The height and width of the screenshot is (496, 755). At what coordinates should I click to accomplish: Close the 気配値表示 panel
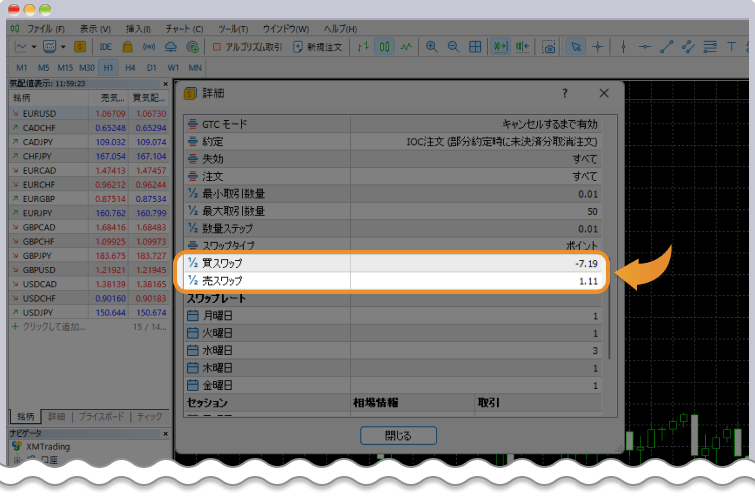point(166,84)
